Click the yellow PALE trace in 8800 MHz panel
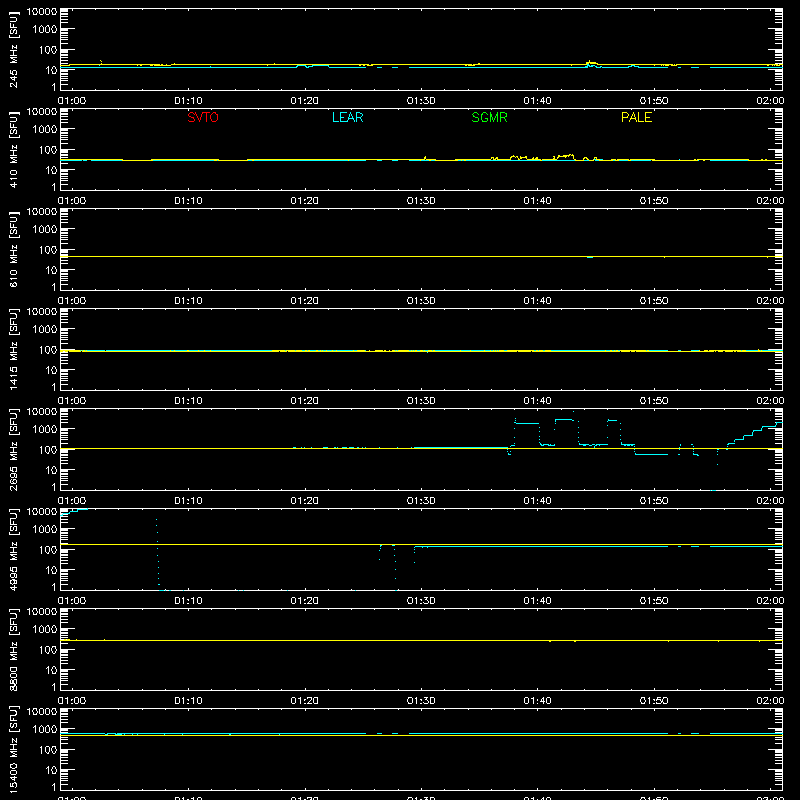Viewport: 800px width, 800px height. pos(421,640)
